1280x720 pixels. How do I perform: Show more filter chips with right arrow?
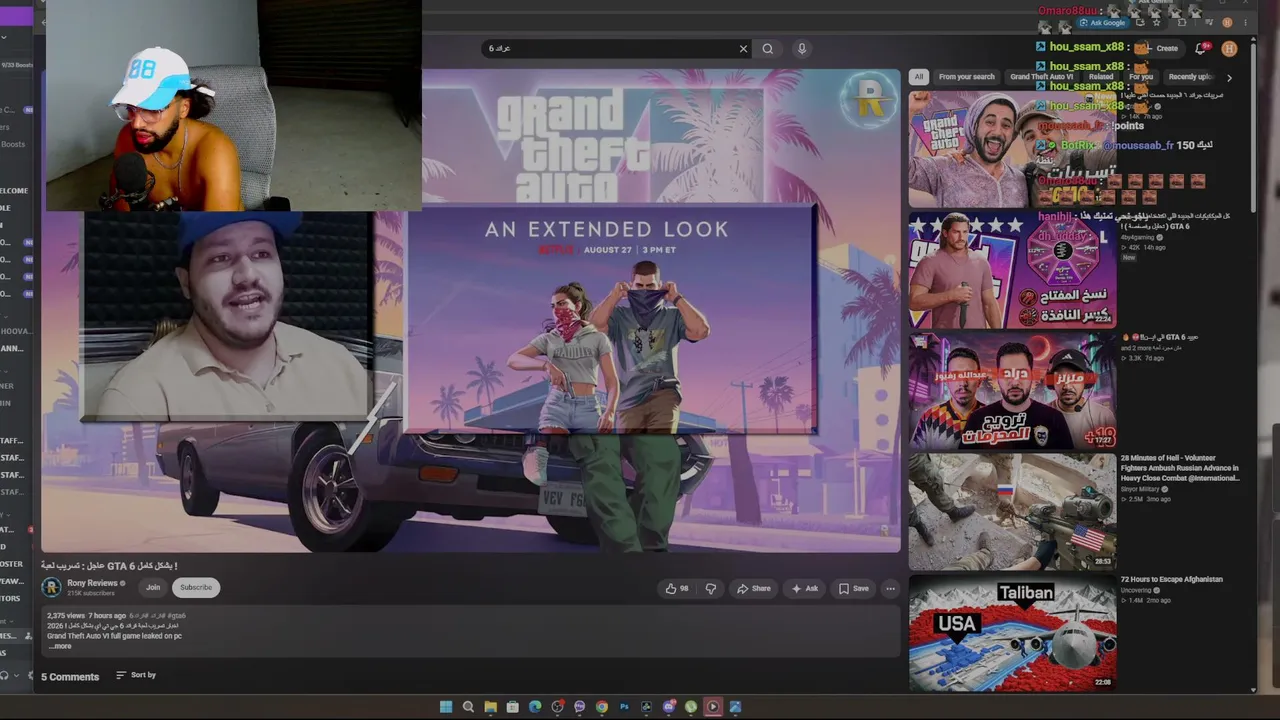coord(1229,77)
